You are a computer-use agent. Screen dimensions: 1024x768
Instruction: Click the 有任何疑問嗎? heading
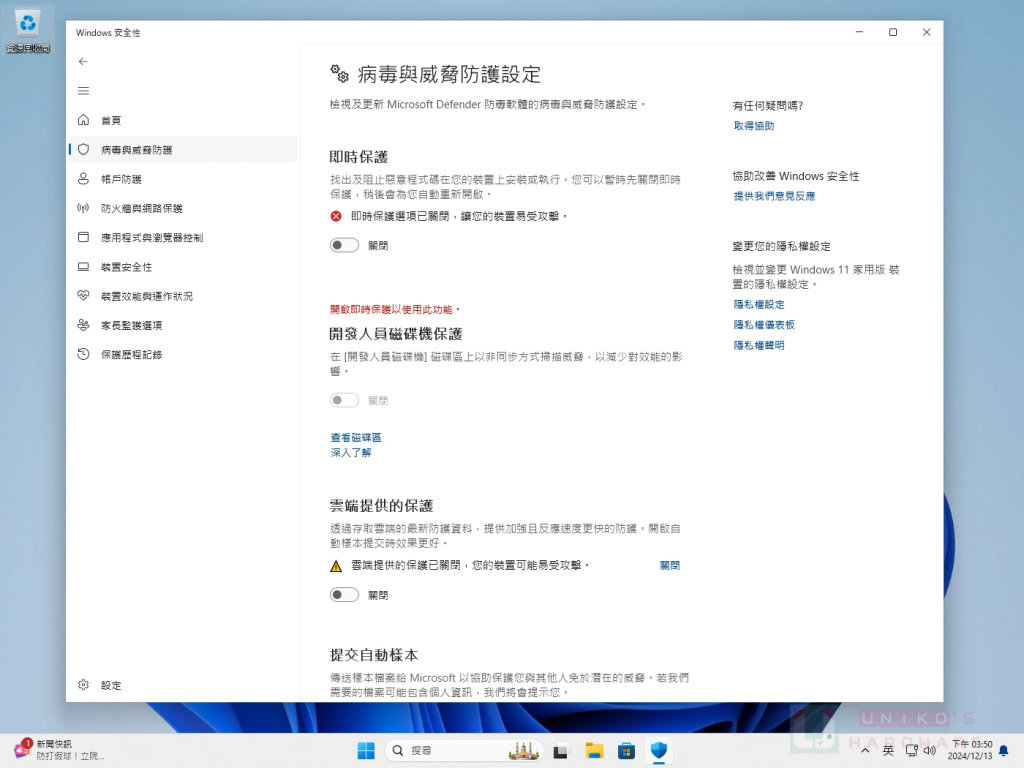coord(767,106)
